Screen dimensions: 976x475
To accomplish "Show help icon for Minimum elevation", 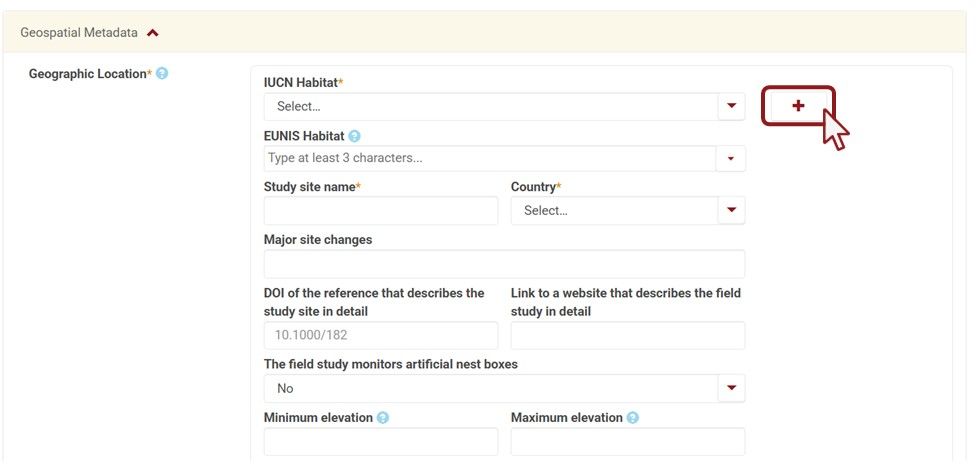I will 383,418.
